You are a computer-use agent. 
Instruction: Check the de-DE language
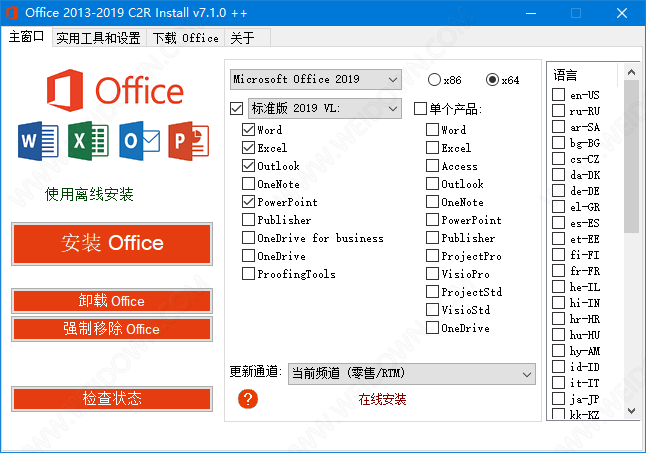(x=559, y=191)
